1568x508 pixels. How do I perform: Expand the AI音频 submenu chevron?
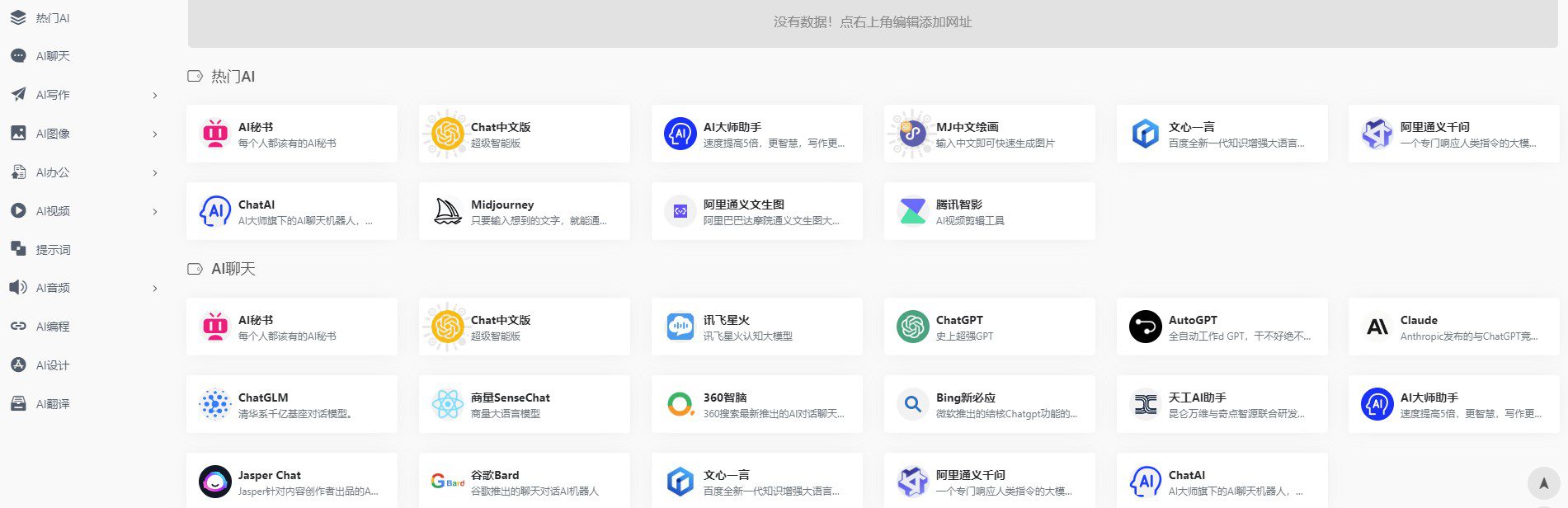point(155,289)
